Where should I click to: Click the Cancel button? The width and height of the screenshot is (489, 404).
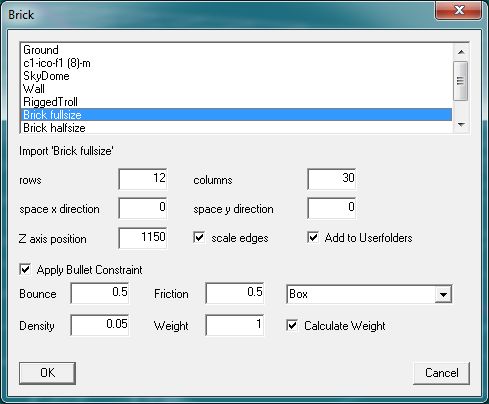click(x=441, y=373)
